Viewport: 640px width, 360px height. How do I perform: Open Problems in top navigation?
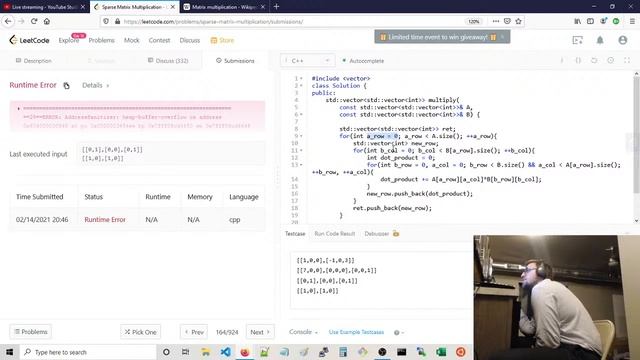coord(101,40)
